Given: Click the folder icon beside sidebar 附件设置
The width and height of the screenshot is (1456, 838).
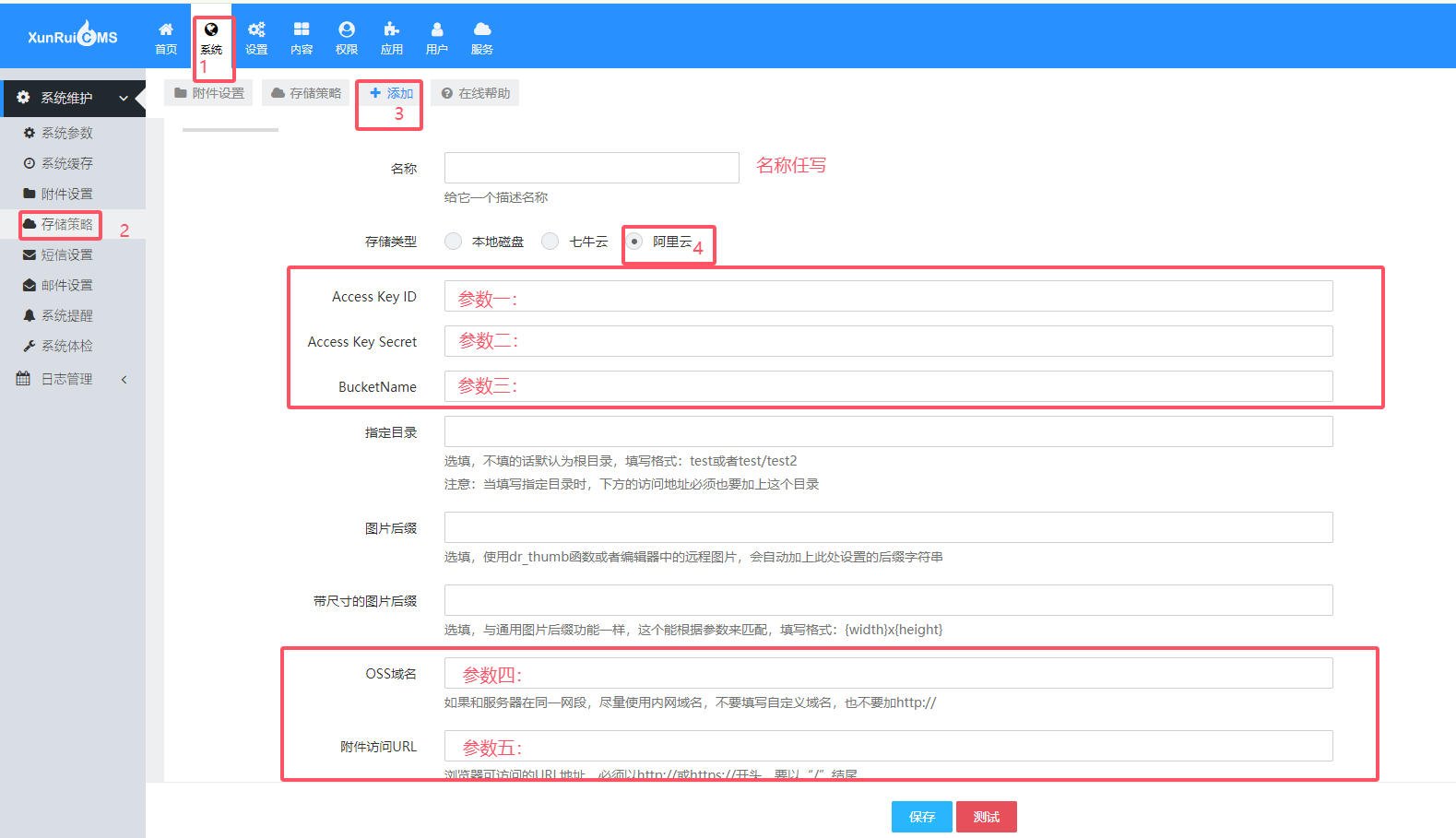Looking at the screenshot, I should (30, 194).
